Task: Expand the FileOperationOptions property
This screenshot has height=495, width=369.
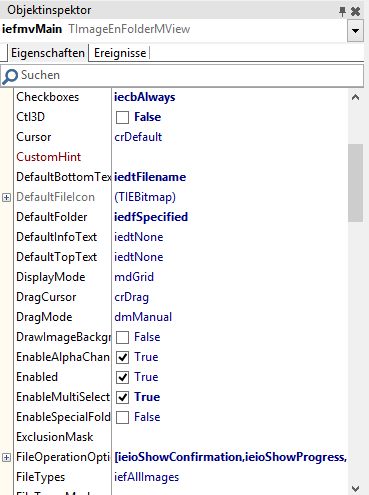Action: (x=6, y=457)
